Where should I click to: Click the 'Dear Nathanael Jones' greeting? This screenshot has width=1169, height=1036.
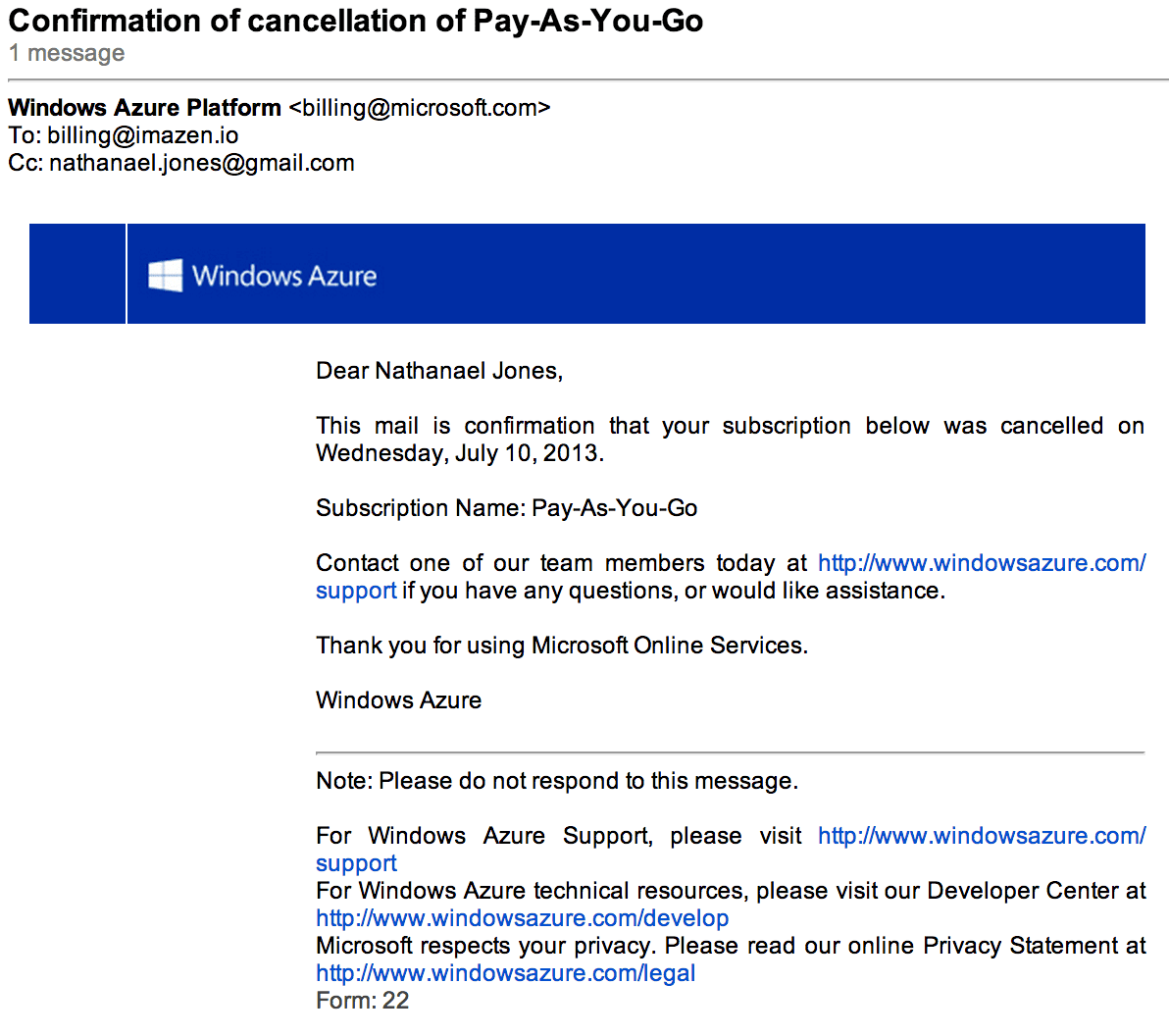click(439, 371)
